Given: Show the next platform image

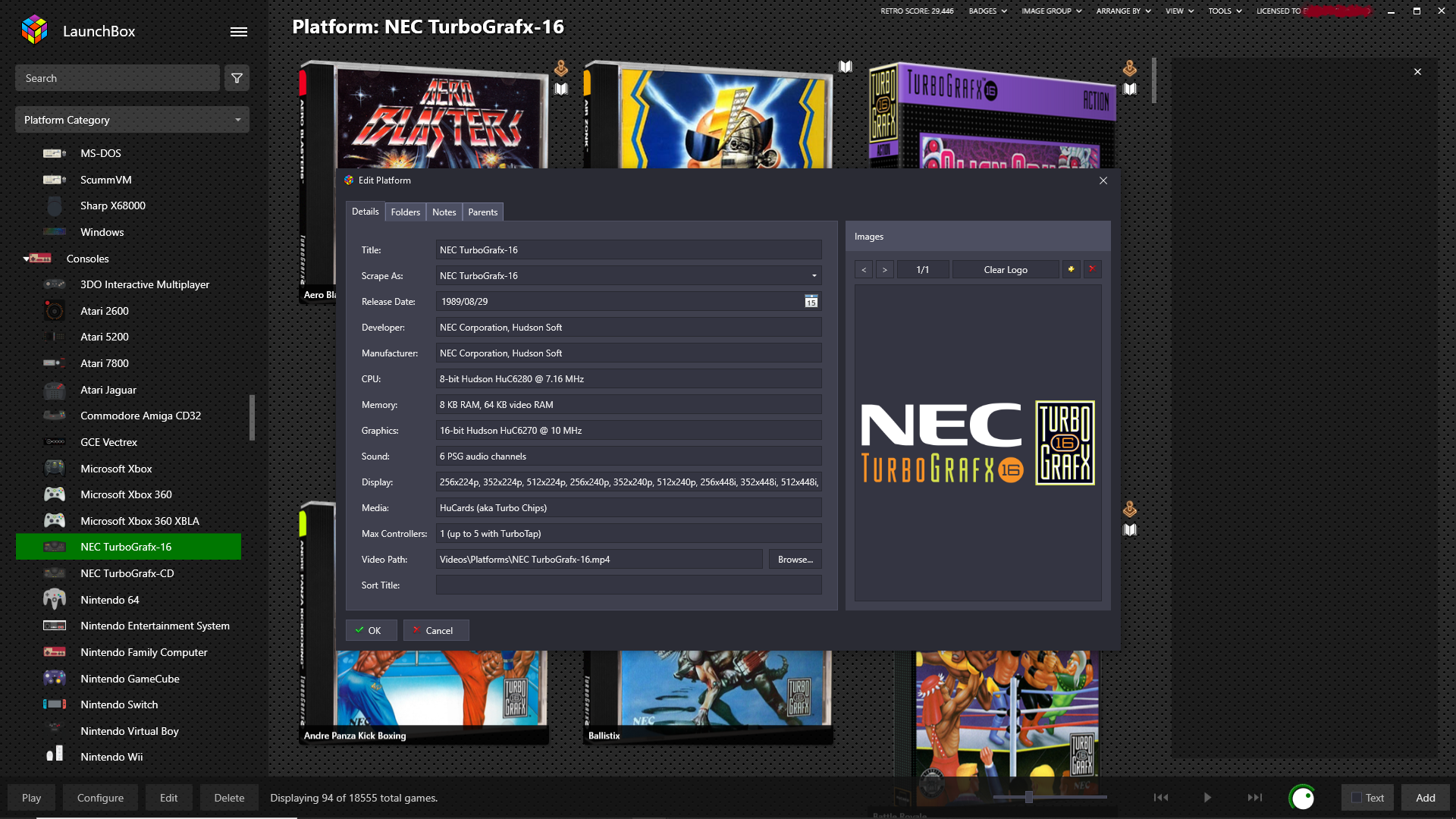Looking at the screenshot, I should click(884, 269).
